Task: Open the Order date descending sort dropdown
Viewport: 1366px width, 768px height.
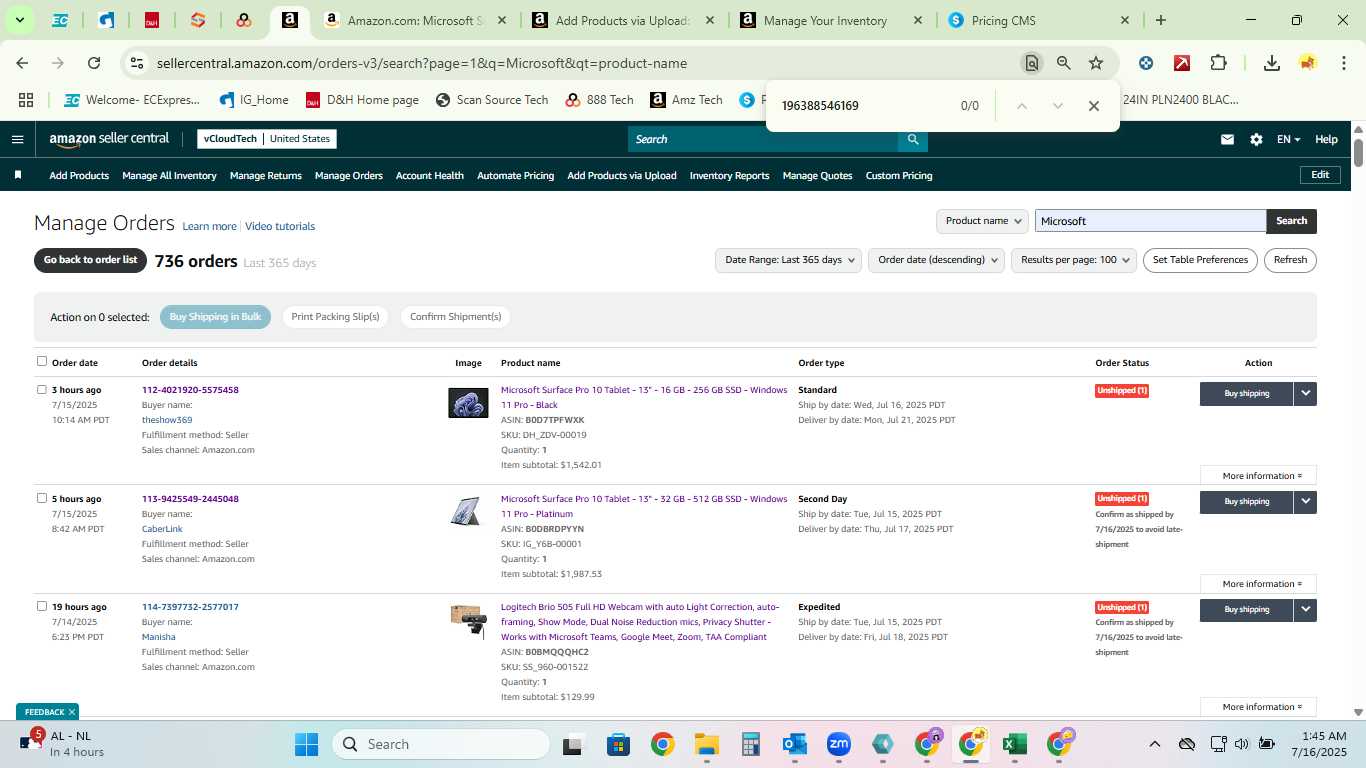Action: coord(937,260)
